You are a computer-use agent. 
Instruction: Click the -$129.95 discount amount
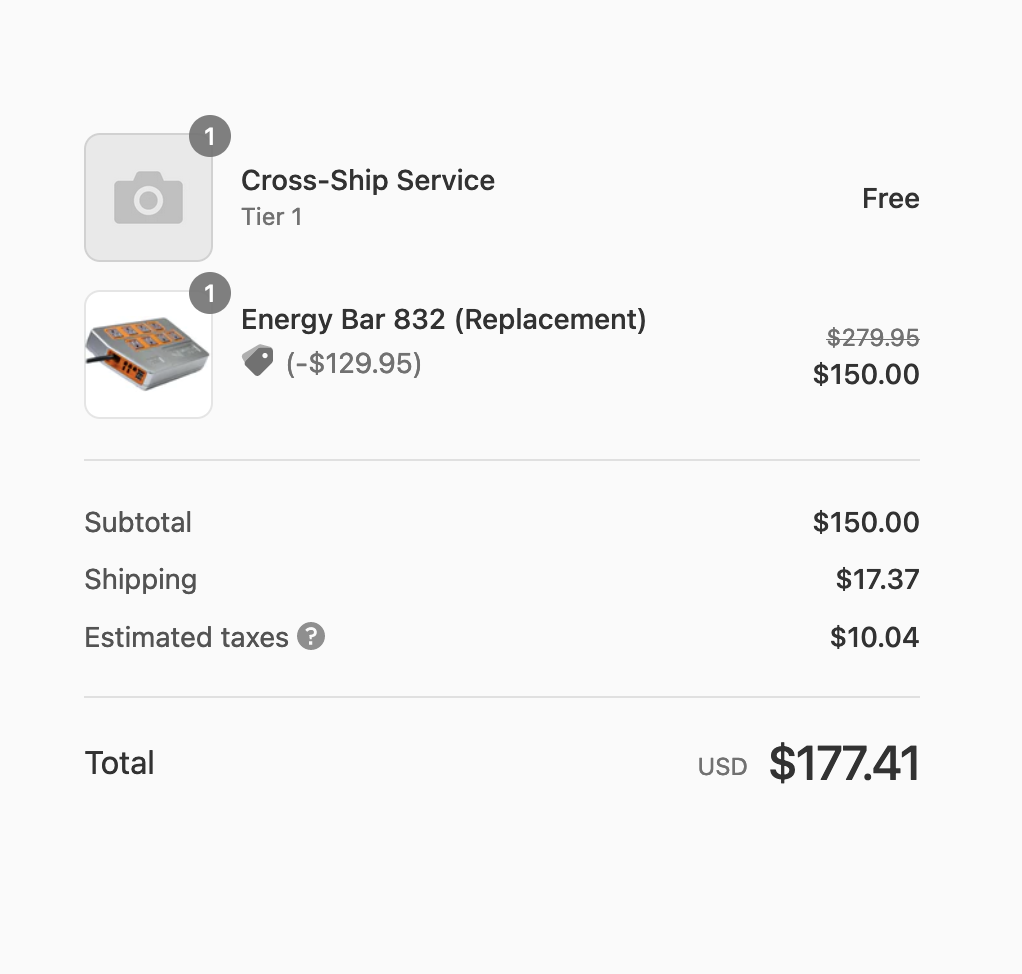pos(354,363)
